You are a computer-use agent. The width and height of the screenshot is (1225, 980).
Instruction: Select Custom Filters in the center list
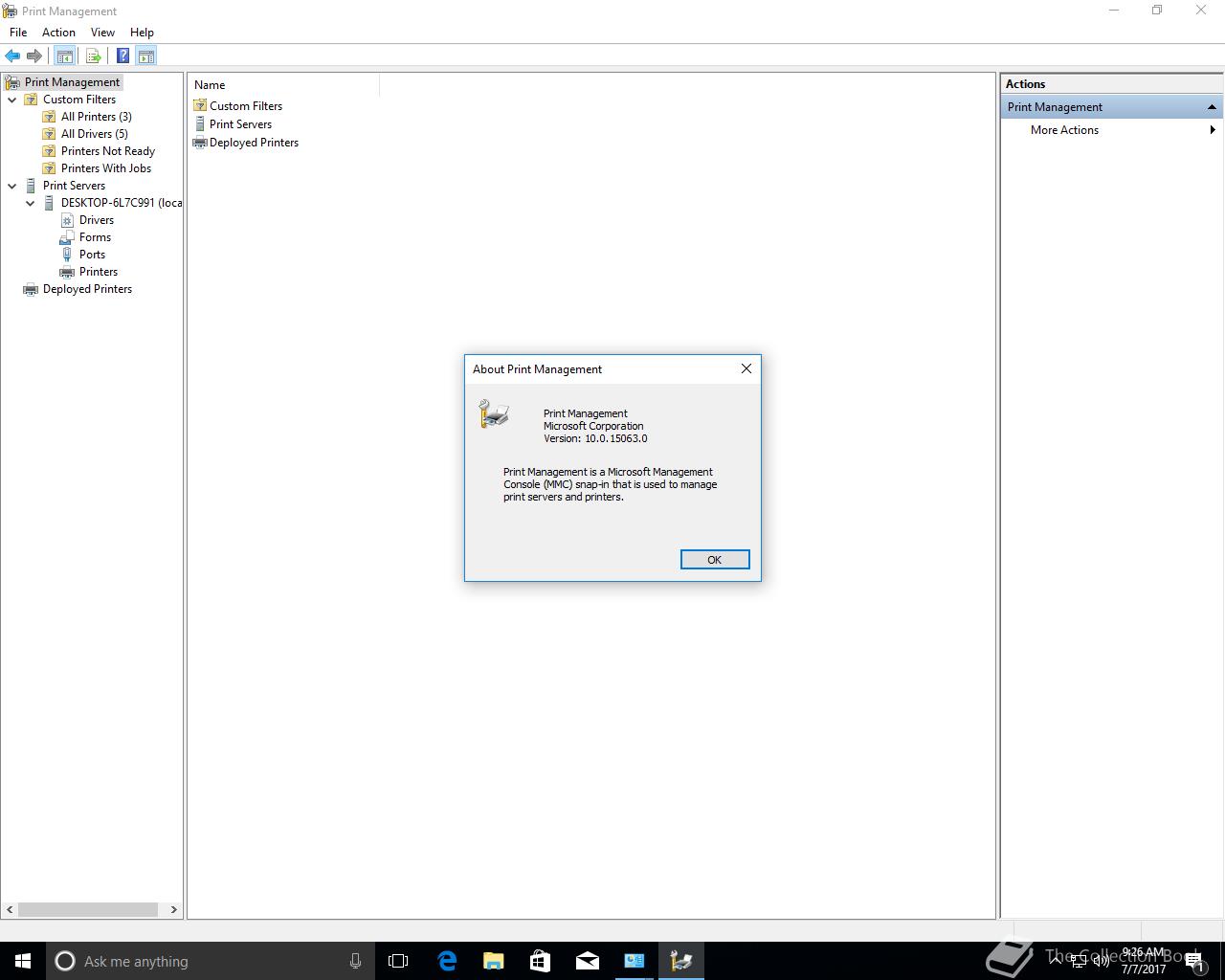coord(246,106)
